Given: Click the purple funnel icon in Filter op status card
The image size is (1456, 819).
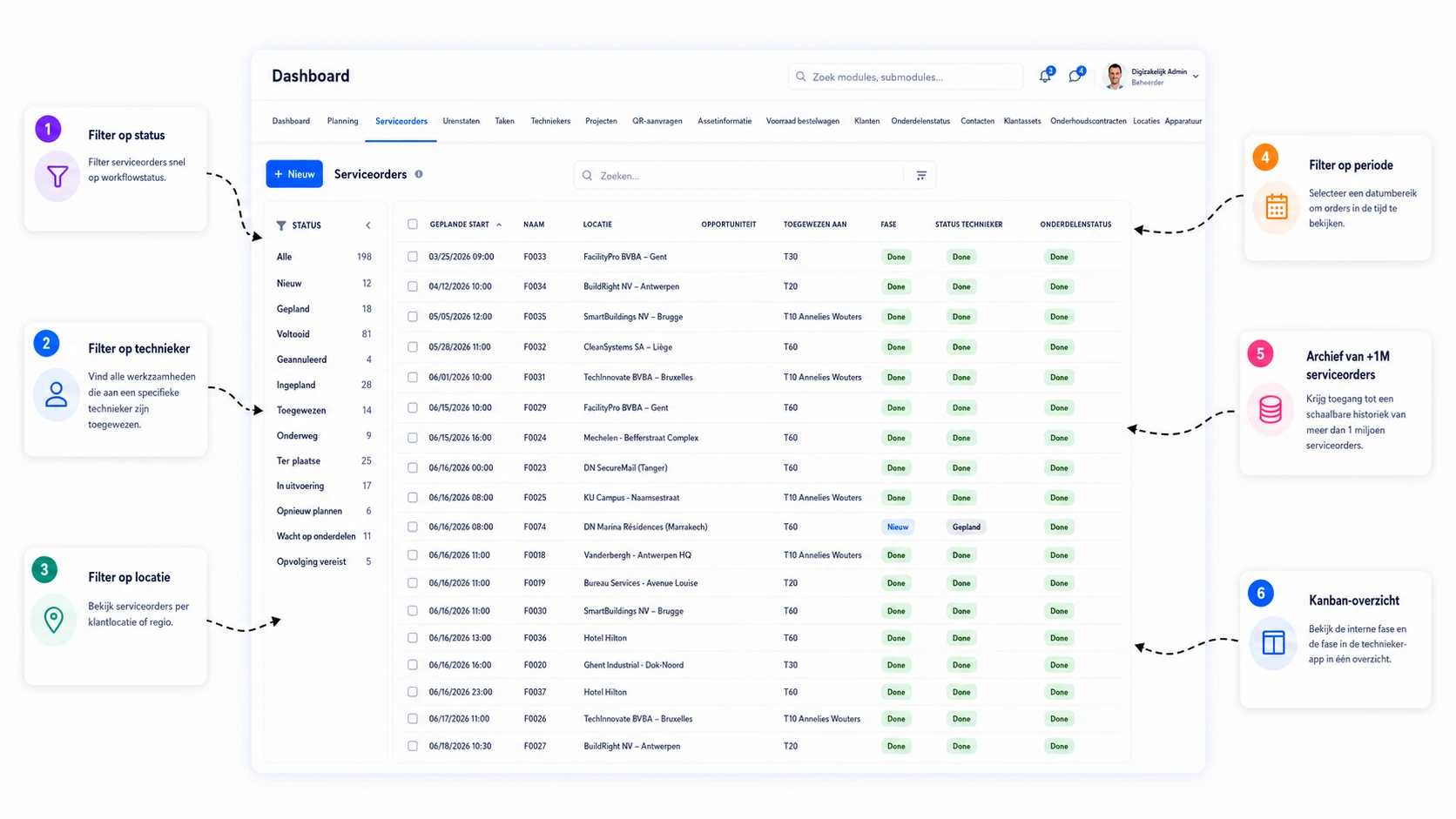Looking at the screenshot, I should [x=57, y=177].
